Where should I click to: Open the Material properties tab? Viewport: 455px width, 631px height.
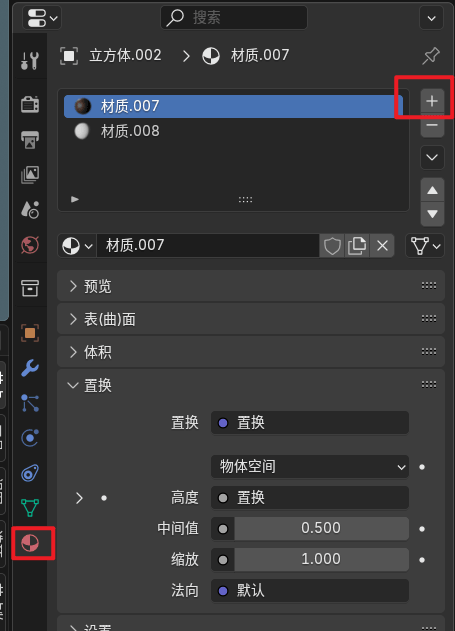pos(30,543)
